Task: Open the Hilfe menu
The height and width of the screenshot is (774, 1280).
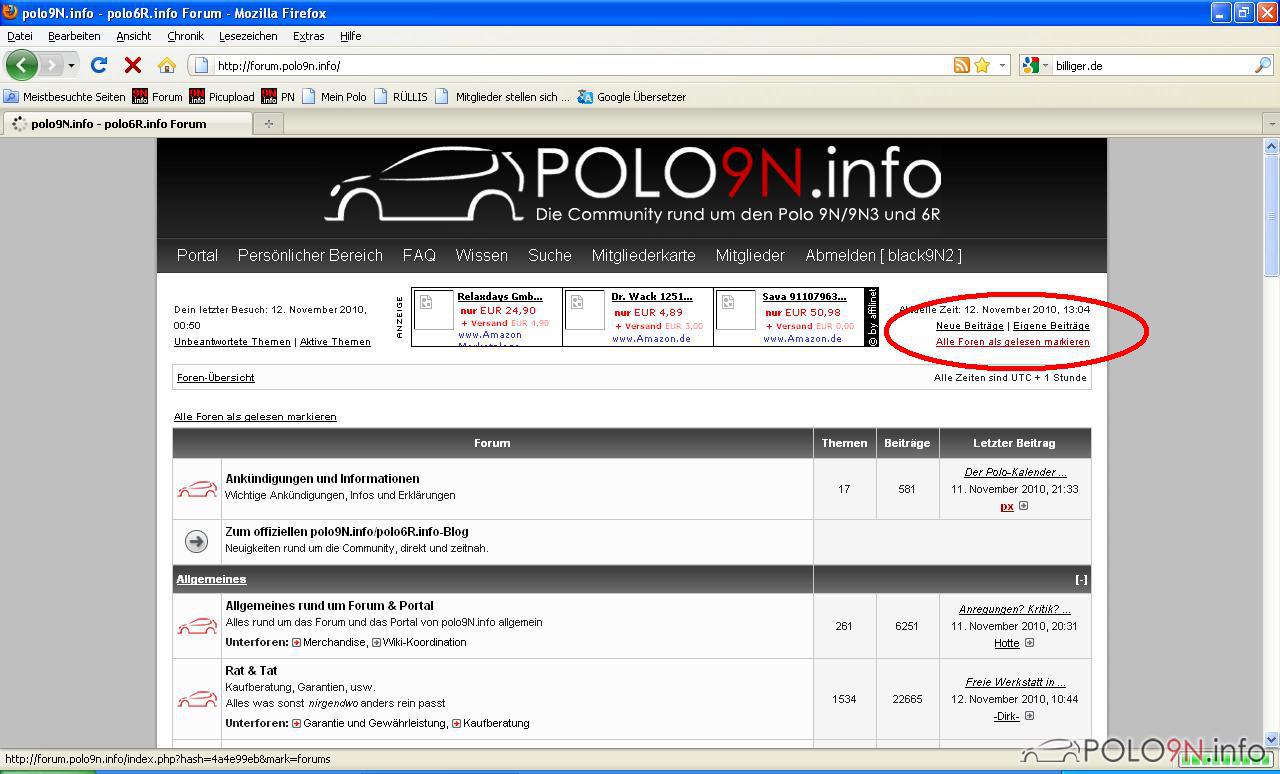Action: (x=350, y=36)
